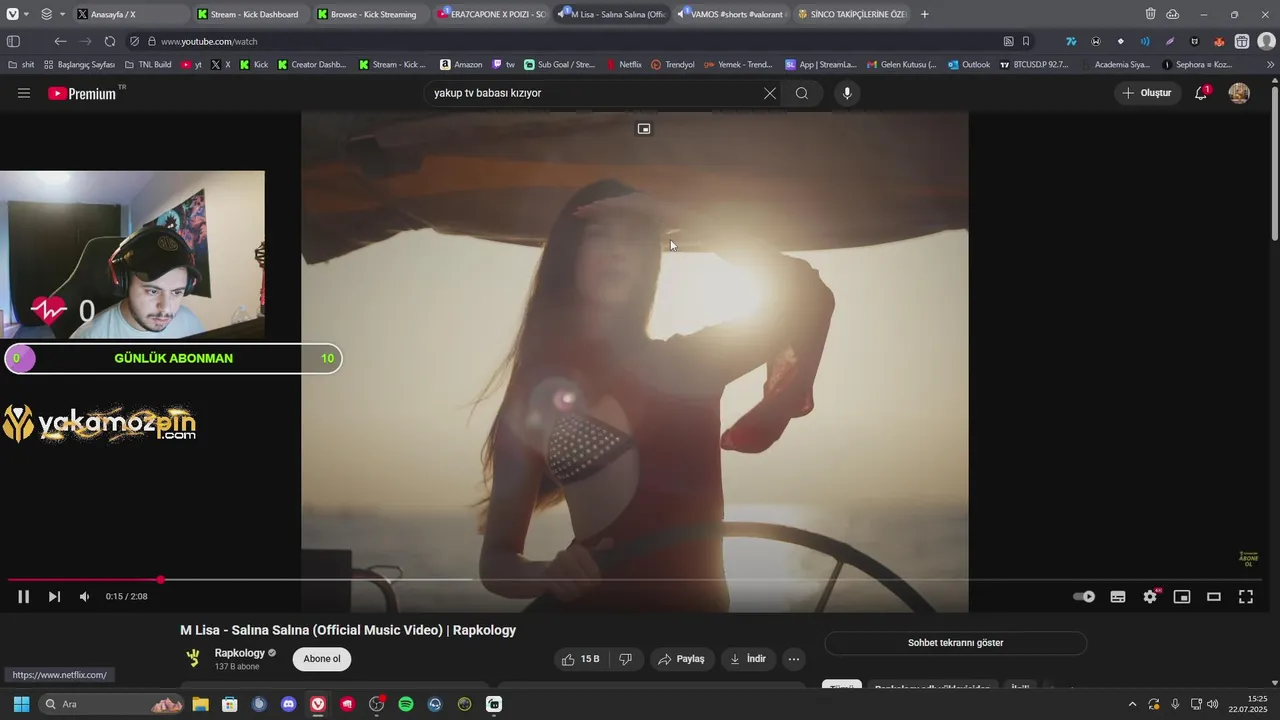The image size is (1280, 720).
Task: Clear the YouTube search text
Action: 770,93
